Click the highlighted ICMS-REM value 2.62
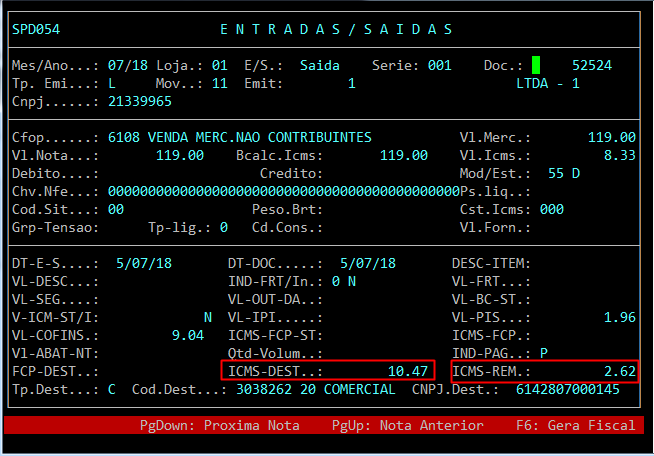 [x=620, y=371]
